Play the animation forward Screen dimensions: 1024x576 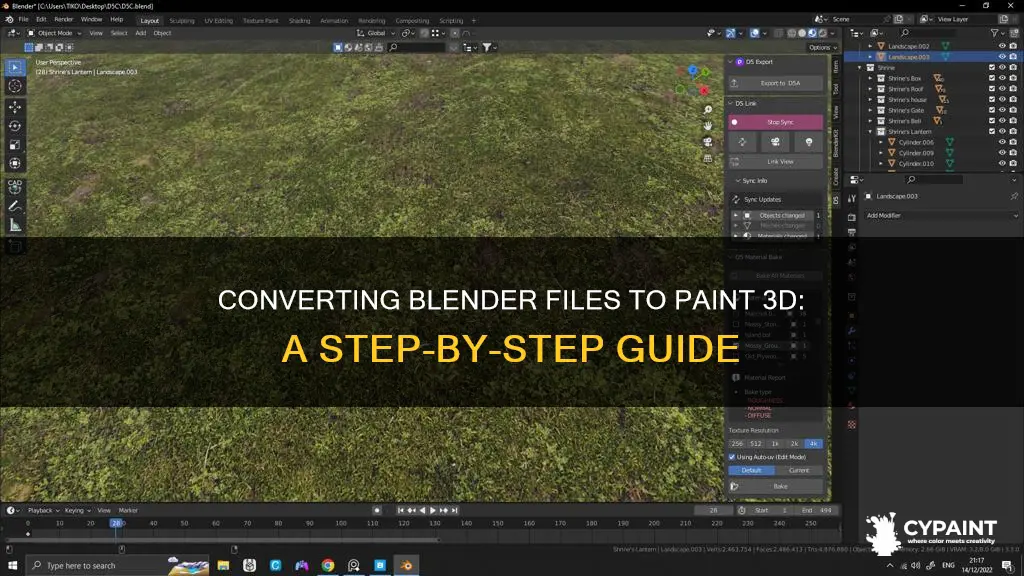pos(432,510)
